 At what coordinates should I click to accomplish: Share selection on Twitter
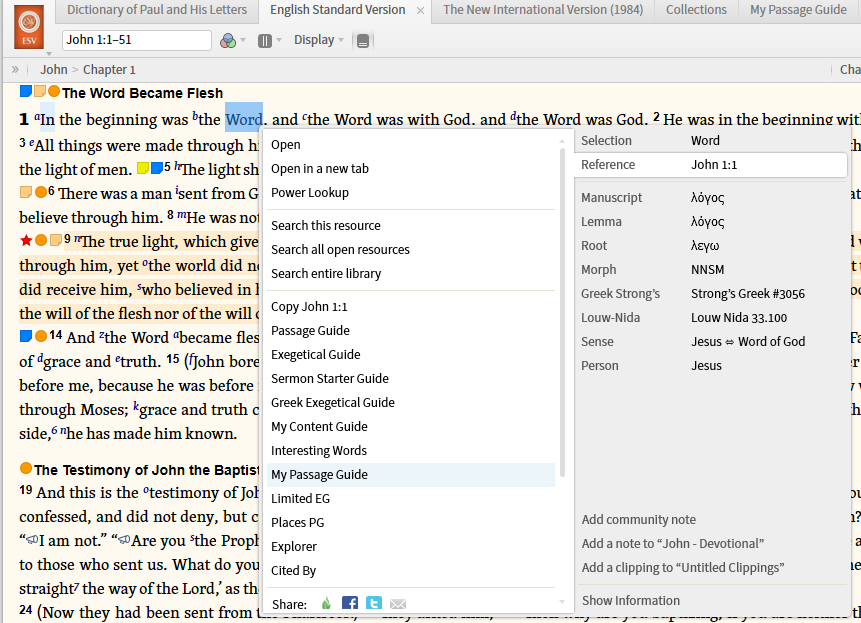[x=374, y=604]
